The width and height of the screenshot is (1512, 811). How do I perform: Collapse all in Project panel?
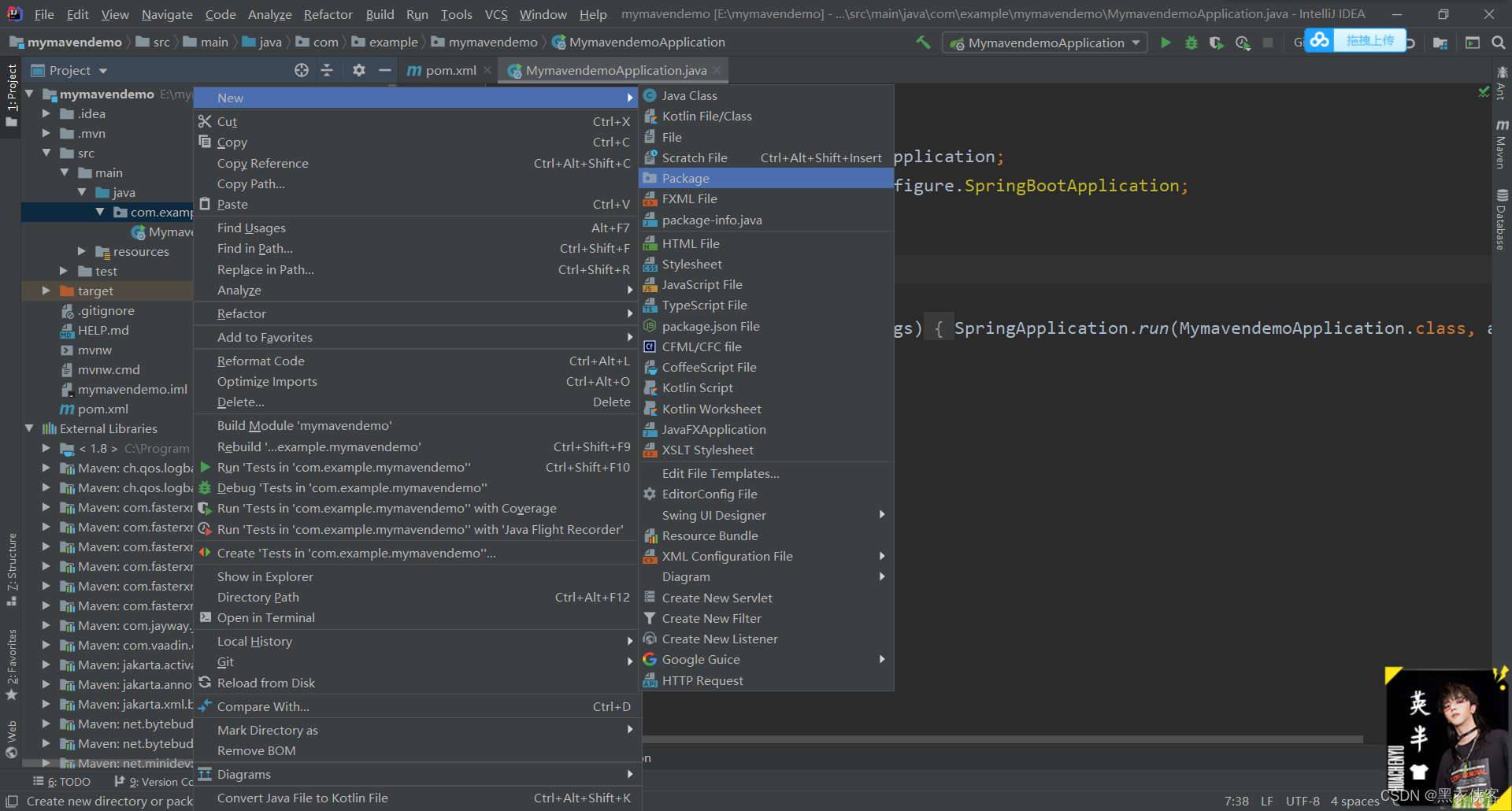click(327, 70)
